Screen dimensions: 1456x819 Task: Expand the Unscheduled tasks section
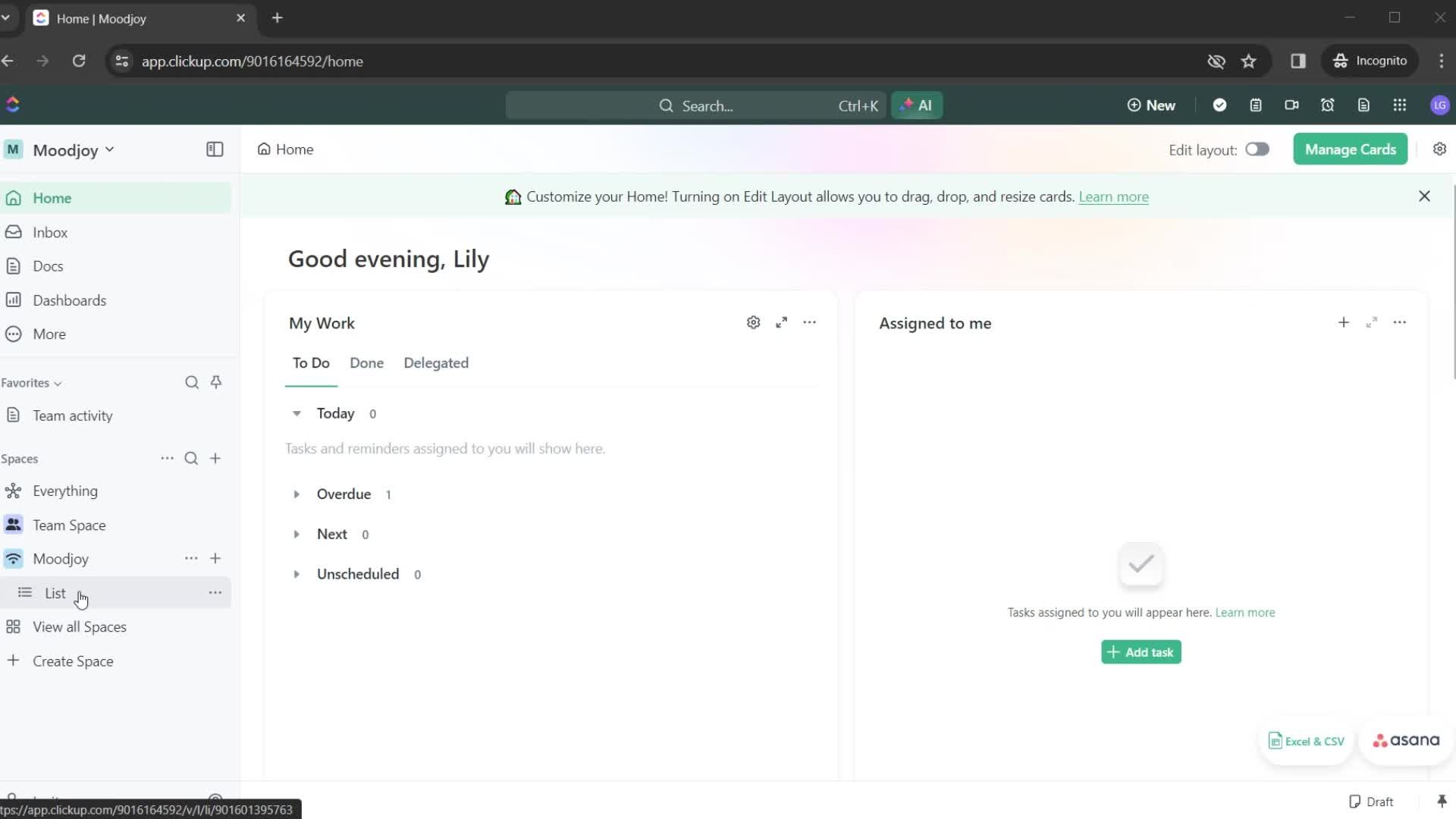[x=296, y=574]
